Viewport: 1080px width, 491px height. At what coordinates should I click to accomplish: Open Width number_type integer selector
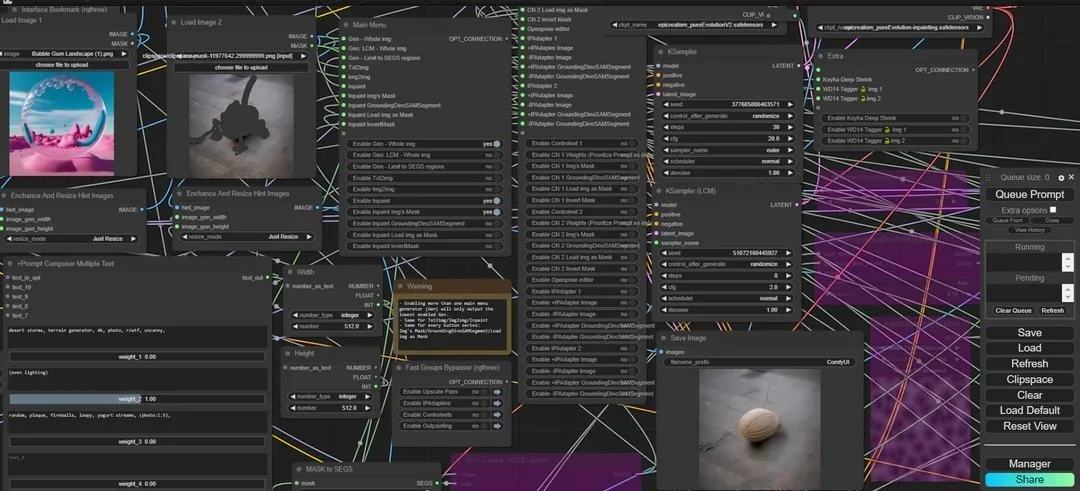click(333, 315)
